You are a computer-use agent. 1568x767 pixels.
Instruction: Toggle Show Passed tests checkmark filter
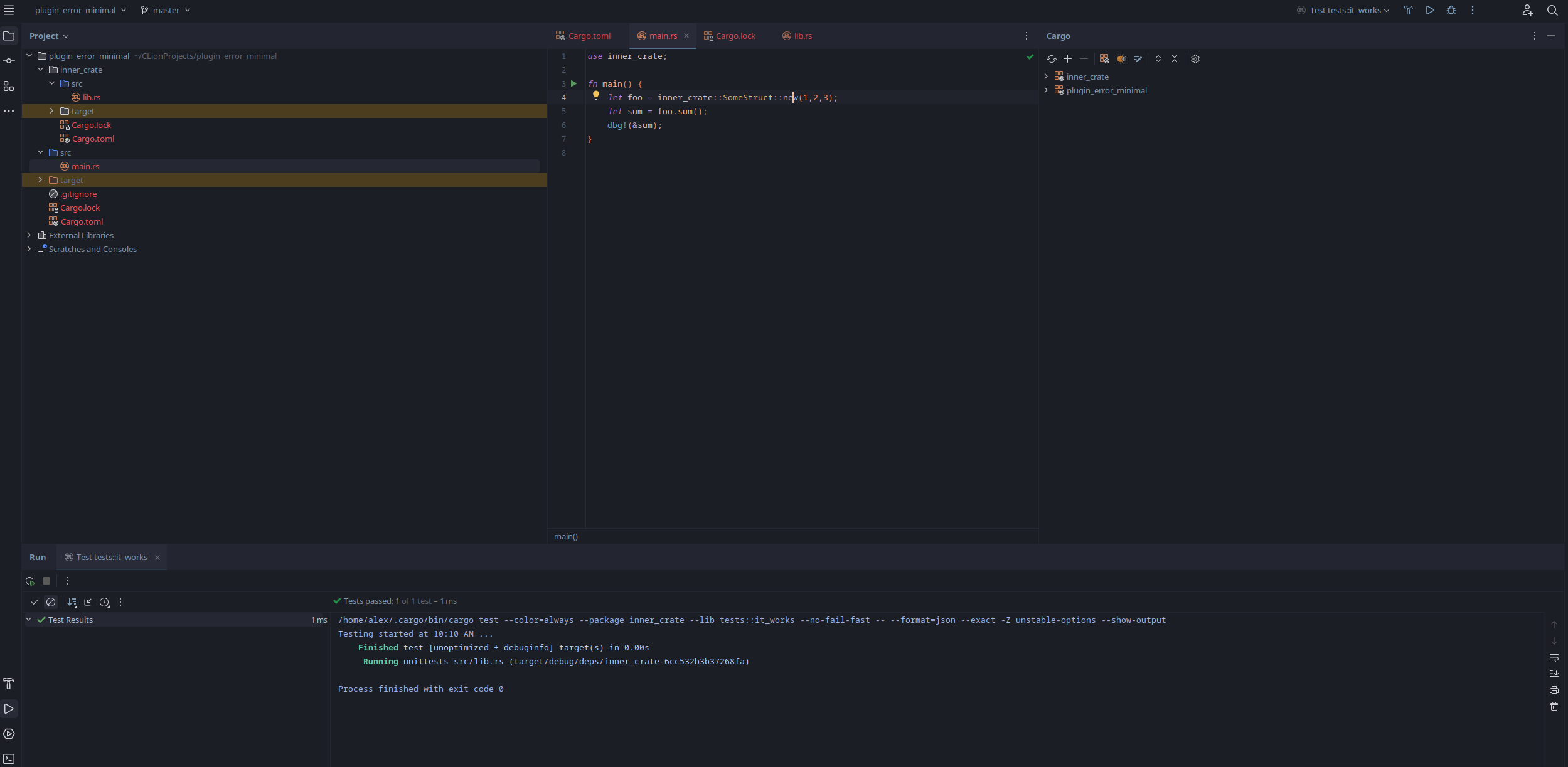click(x=35, y=602)
